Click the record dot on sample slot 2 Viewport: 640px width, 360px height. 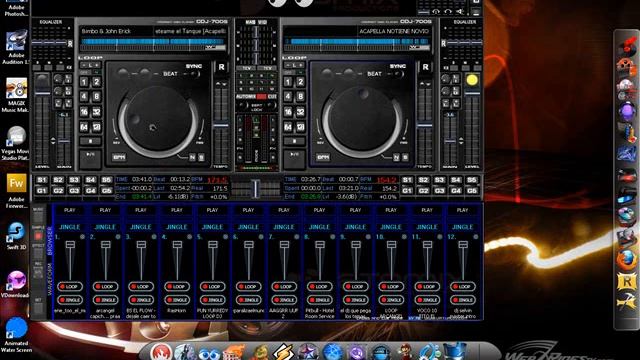118,237
